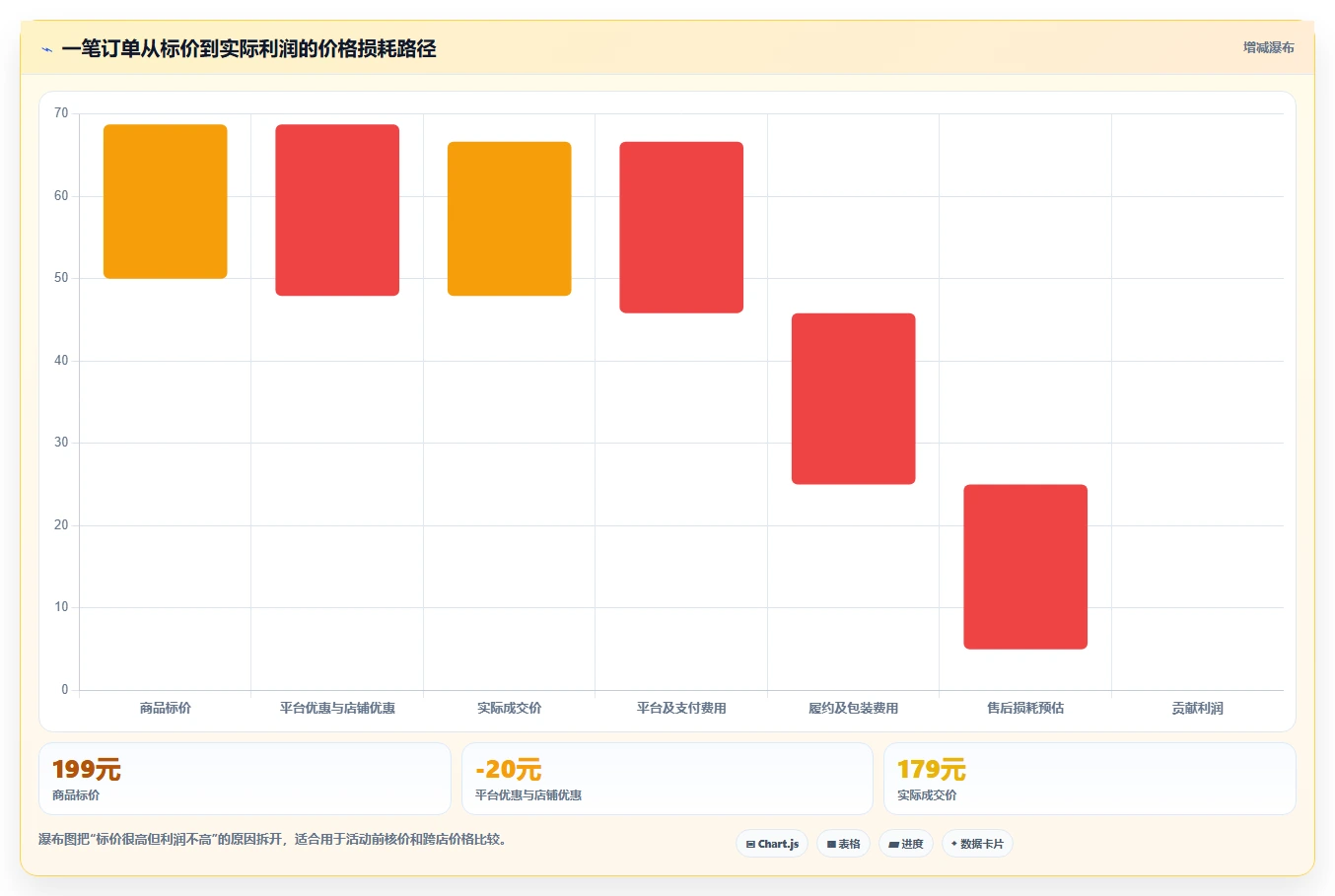Click the x-axis label 商品标价
The width and height of the screenshot is (1335, 896).
pyautogui.click(x=166, y=708)
